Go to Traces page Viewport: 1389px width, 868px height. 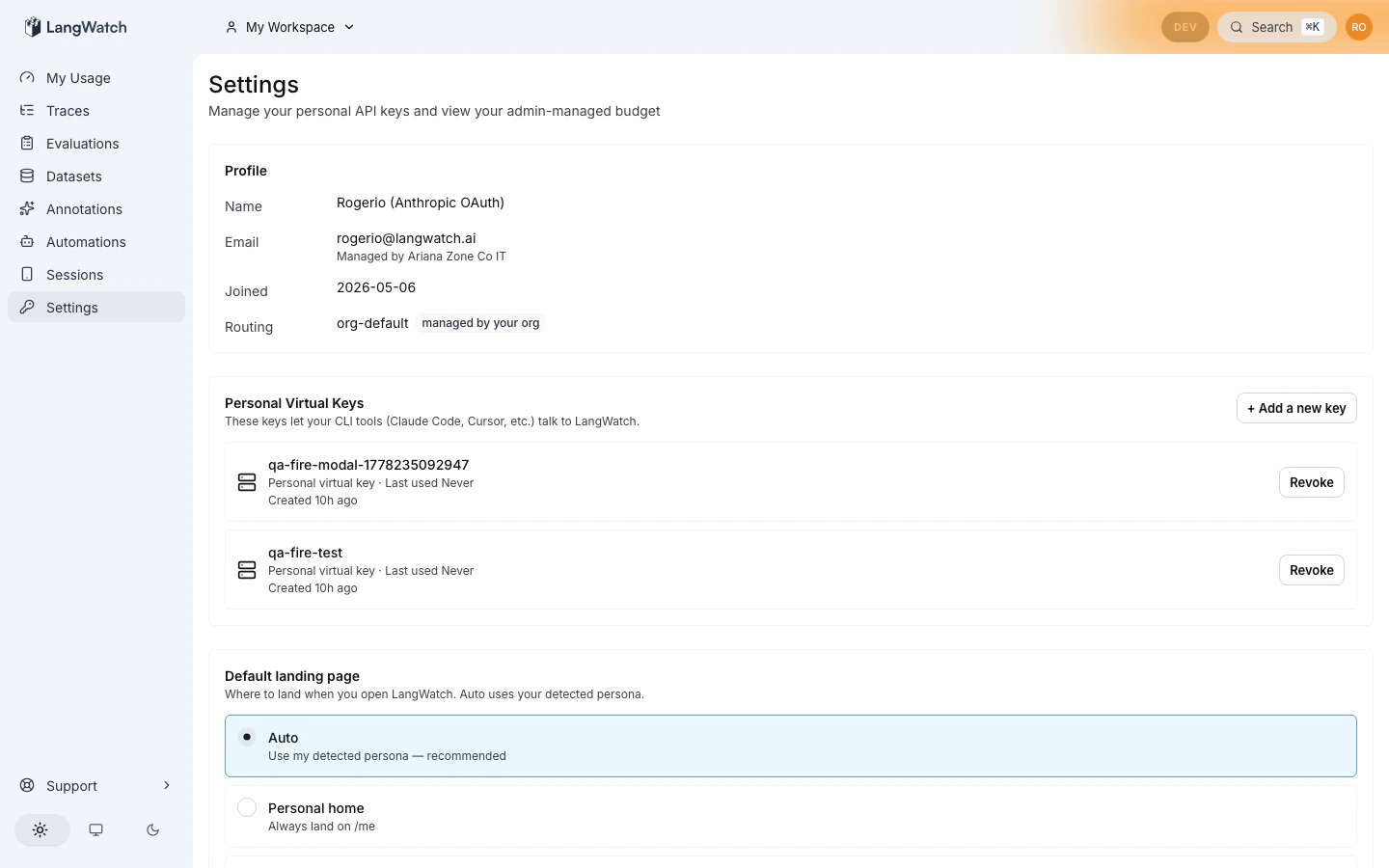pyautogui.click(x=96, y=111)
